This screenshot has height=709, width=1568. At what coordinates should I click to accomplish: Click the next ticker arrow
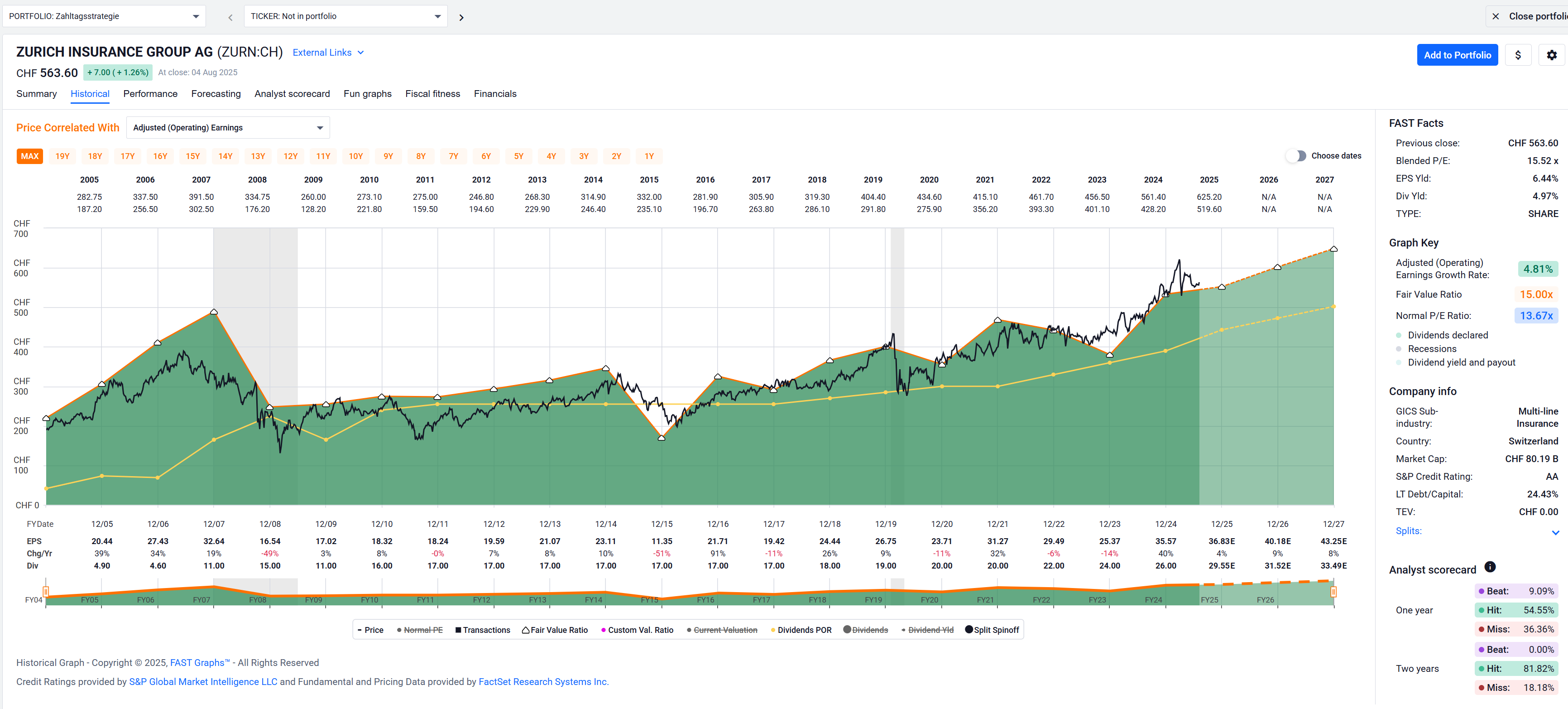(x=461, y=17)
